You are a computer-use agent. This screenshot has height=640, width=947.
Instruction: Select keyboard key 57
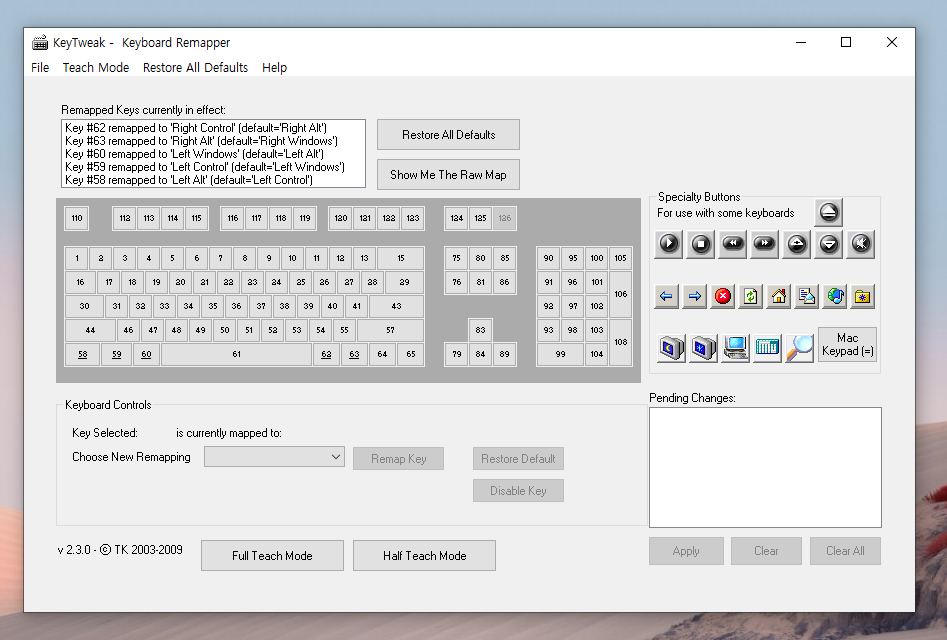point(390,330)
